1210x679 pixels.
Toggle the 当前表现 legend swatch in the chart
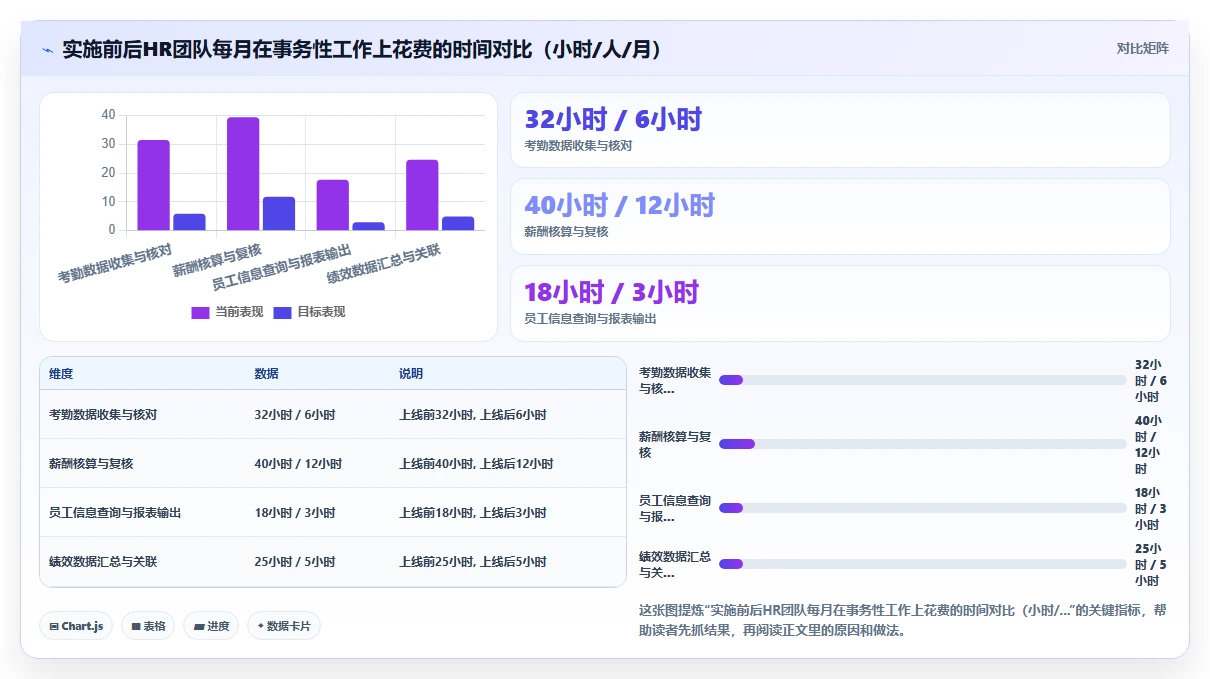200,312
